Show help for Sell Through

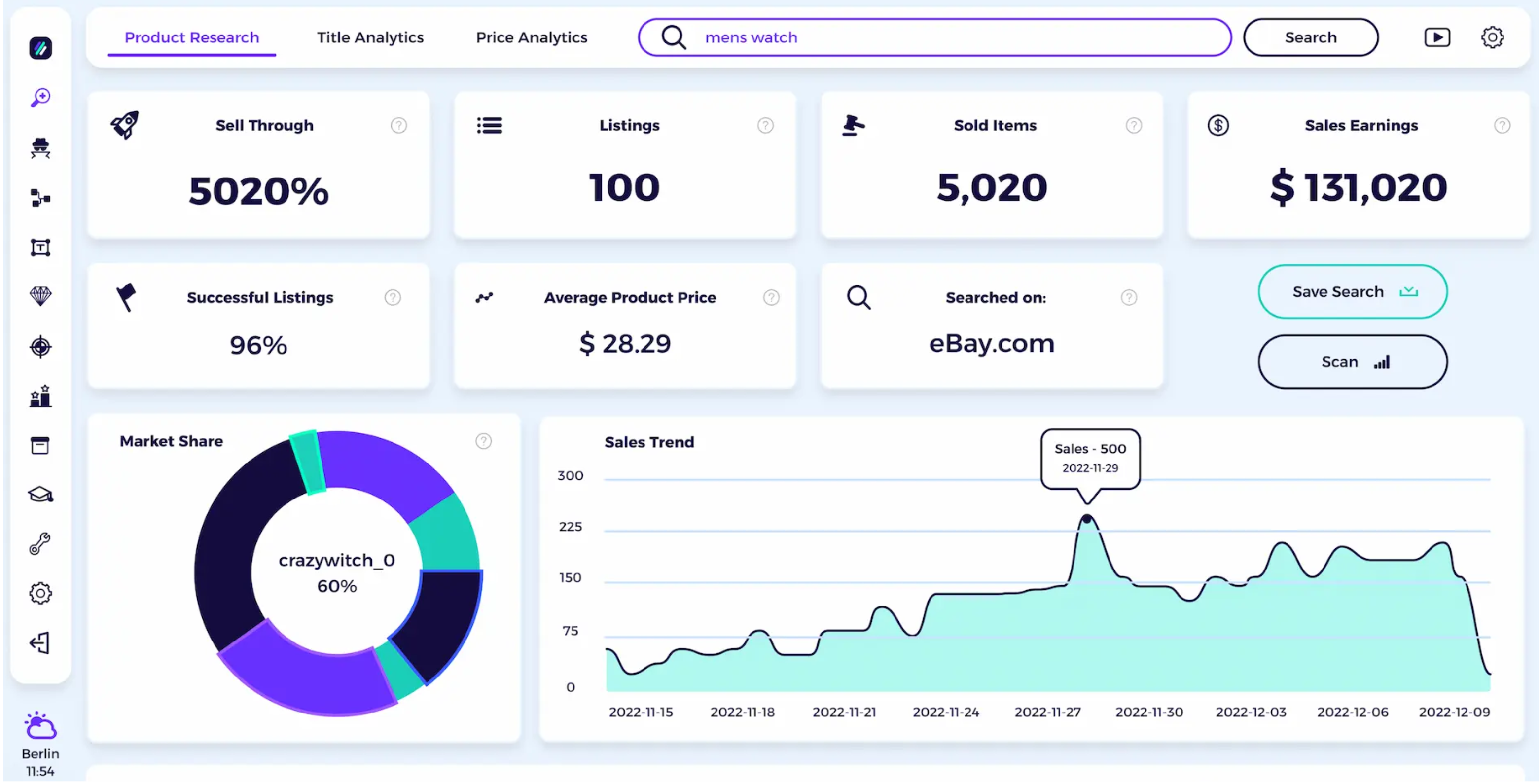[398, 125]
